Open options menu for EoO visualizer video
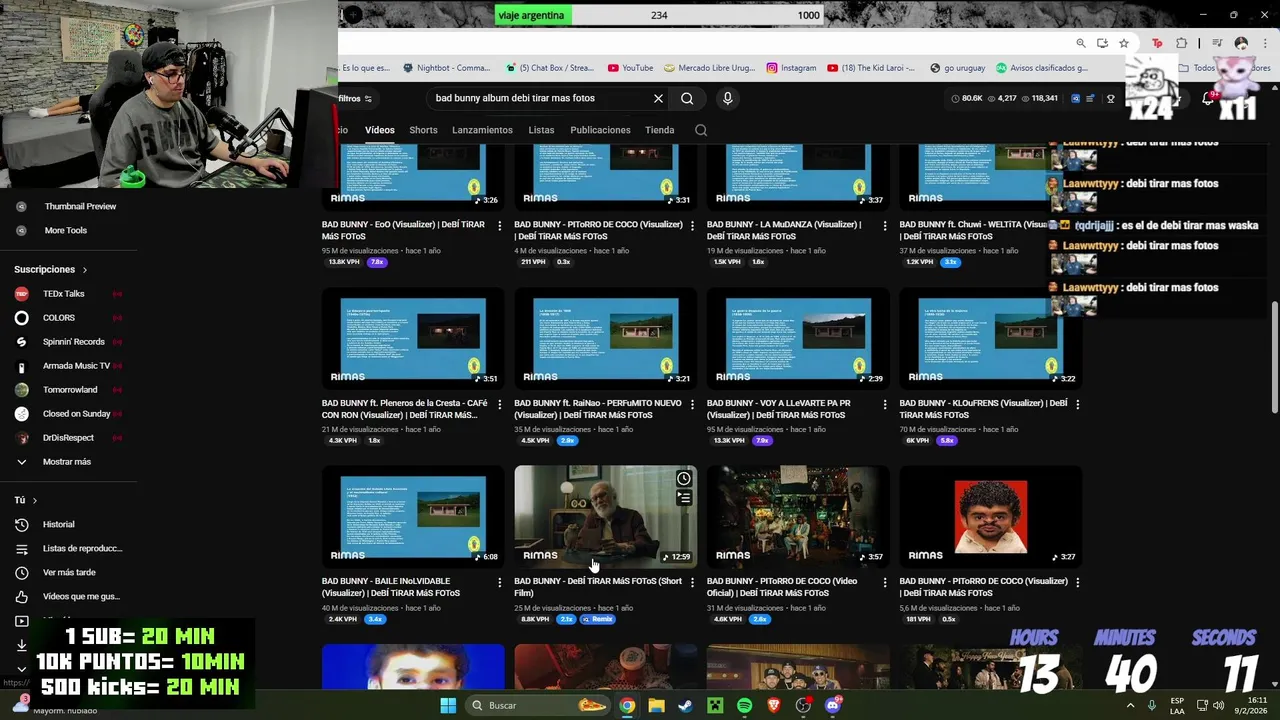 [x=499, y=226]
